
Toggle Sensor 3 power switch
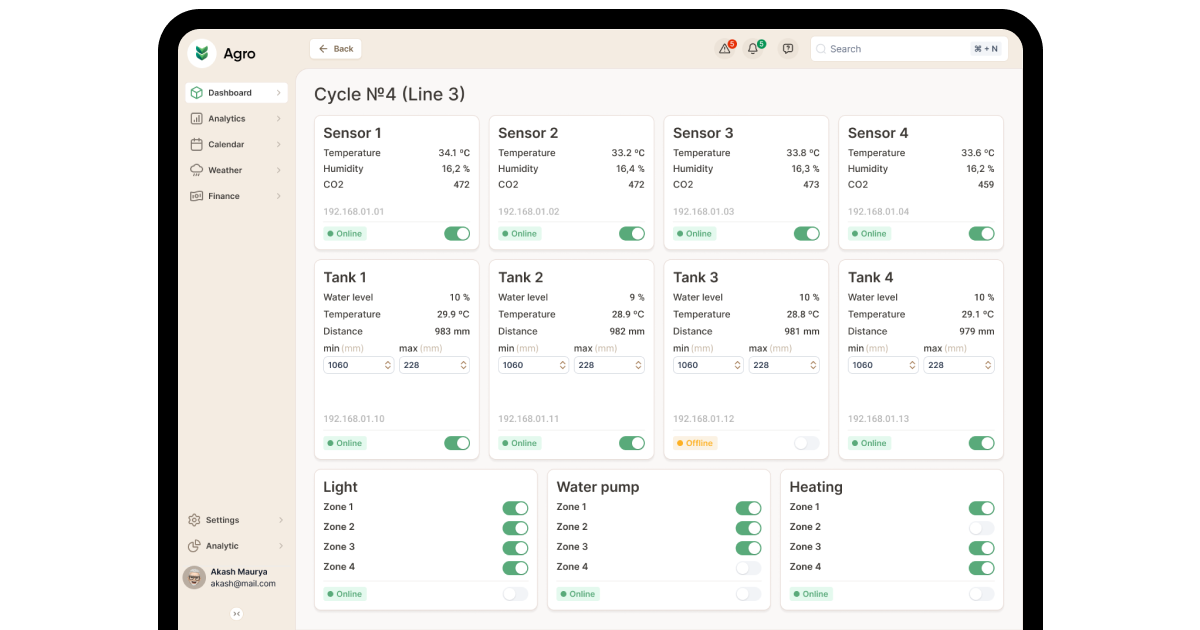[807, 233]
